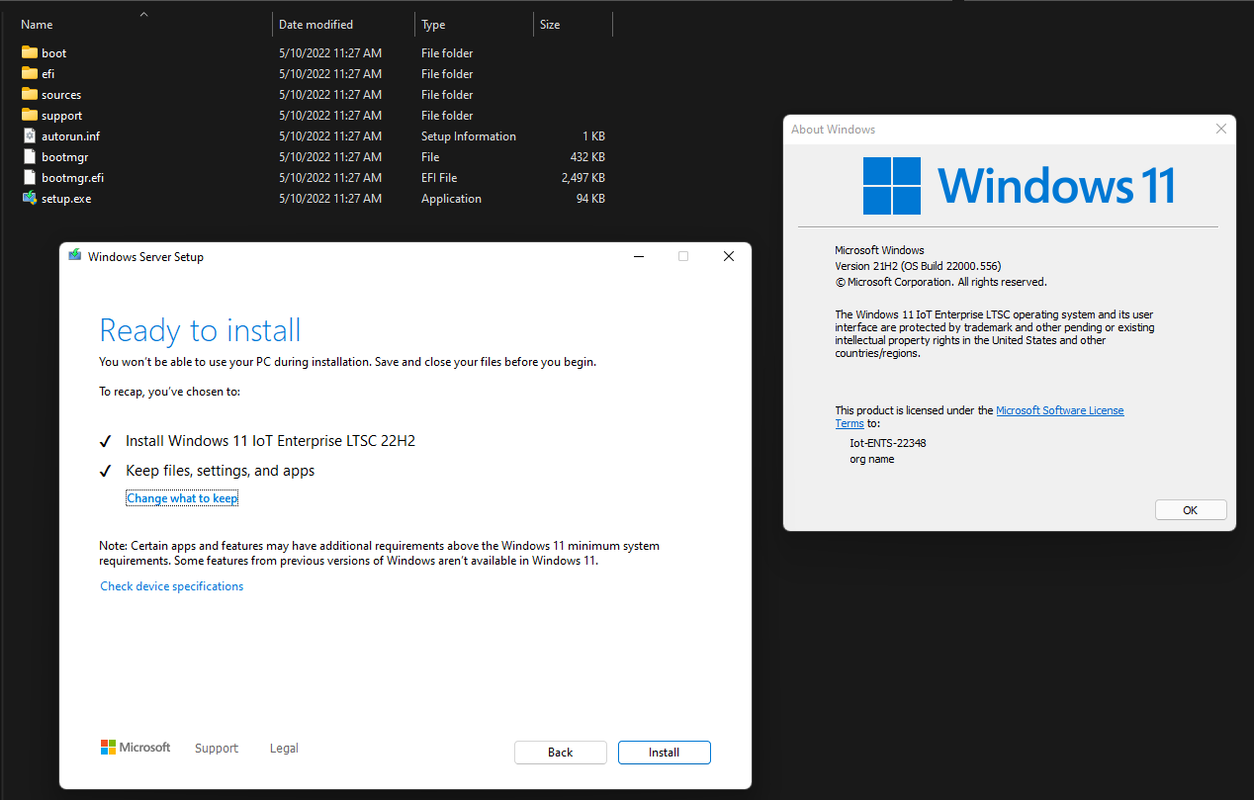Click the Microsoft logo in Setup
1254x800 pixels.
(136, 747)
